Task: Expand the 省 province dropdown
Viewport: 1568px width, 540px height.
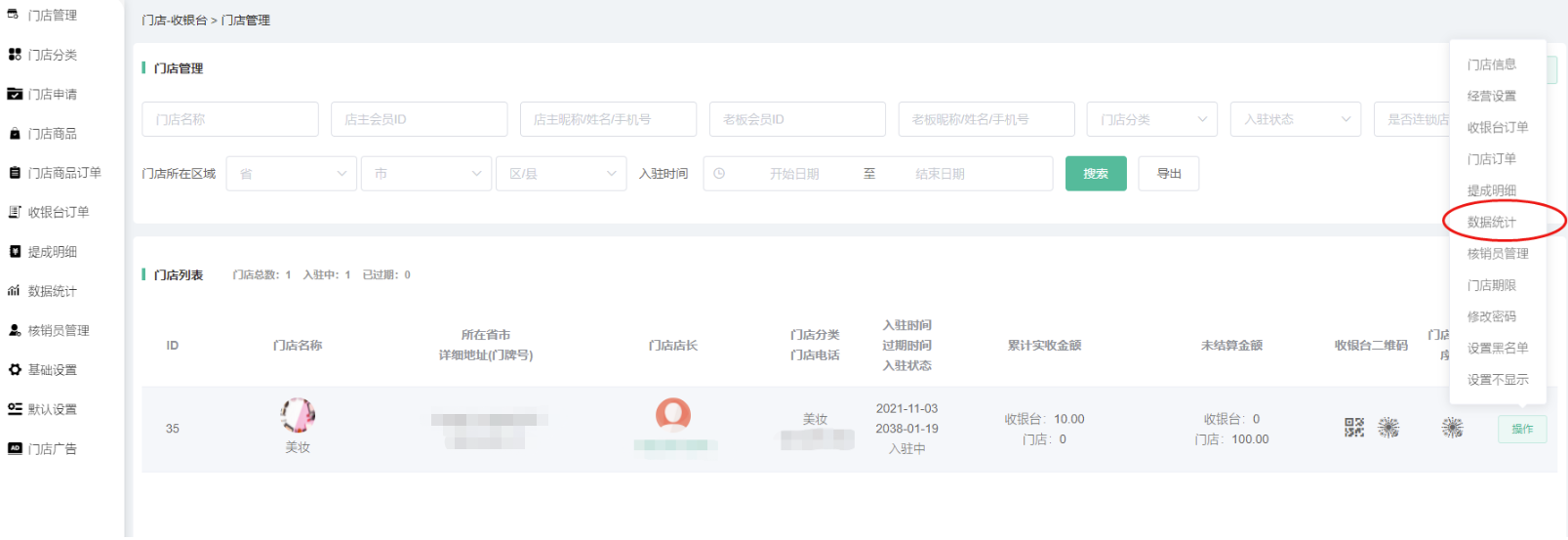Action: 291,174
